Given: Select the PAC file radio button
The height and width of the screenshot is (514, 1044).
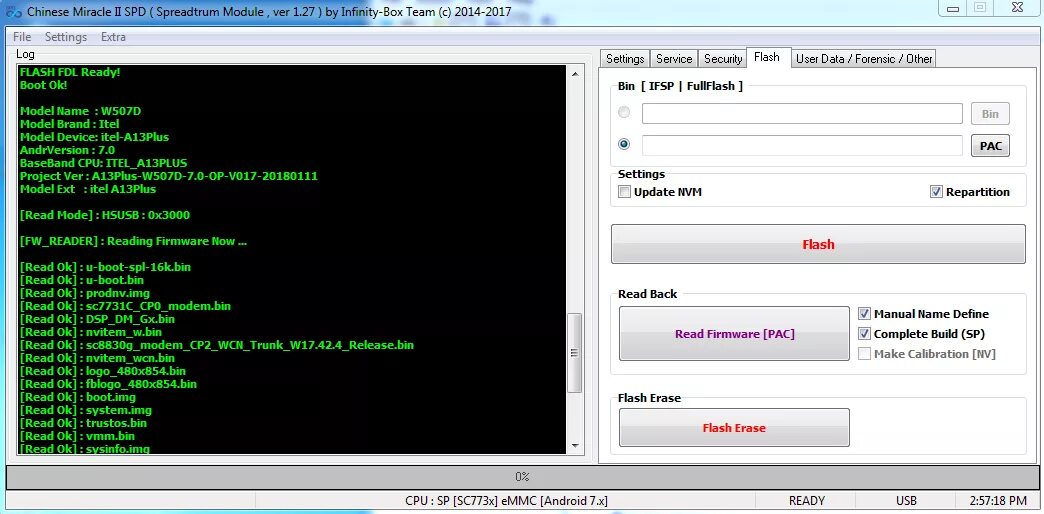Looking at the screenshot, I should coord(624,144).
